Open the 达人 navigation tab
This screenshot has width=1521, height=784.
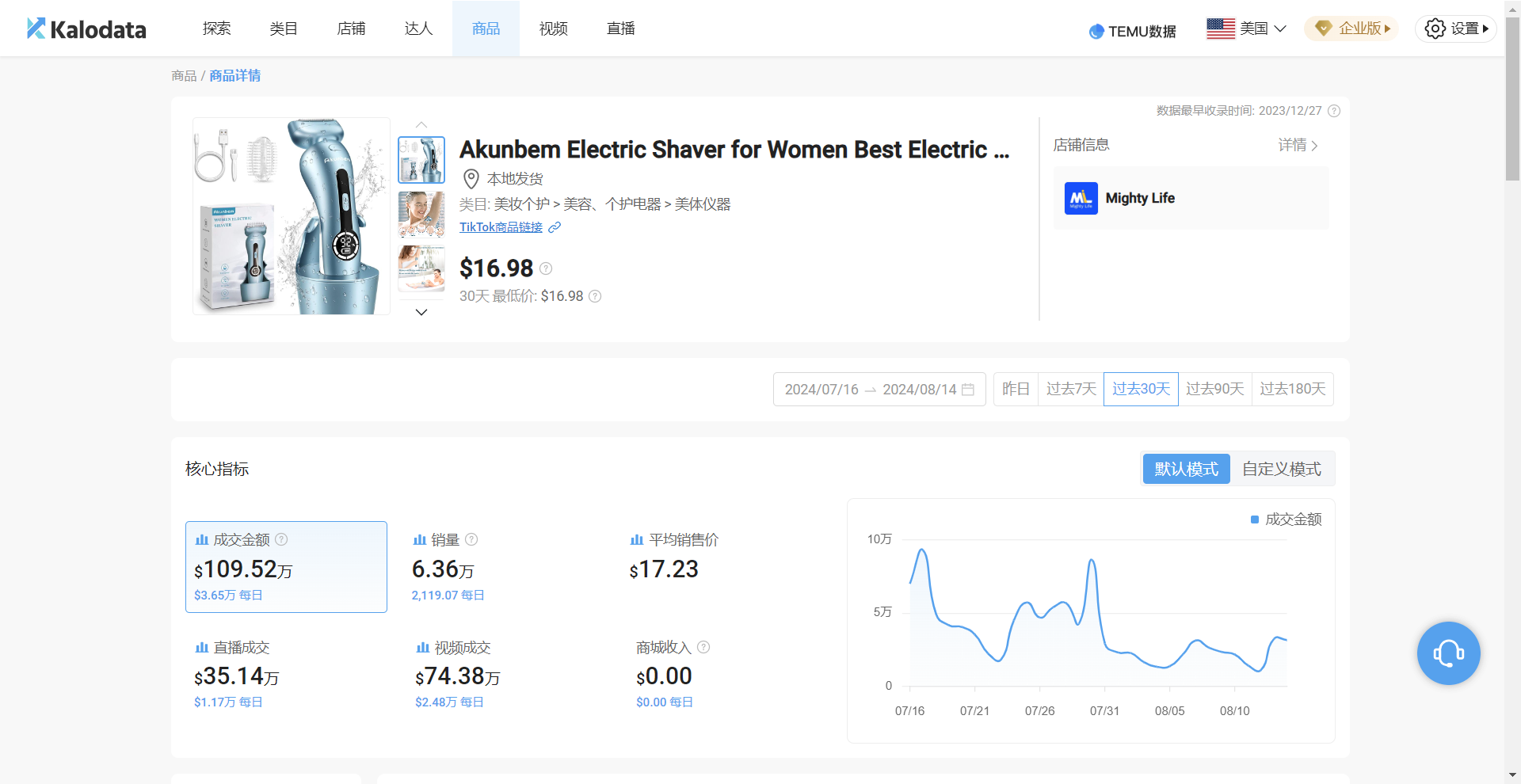click(x=418, y=29)
